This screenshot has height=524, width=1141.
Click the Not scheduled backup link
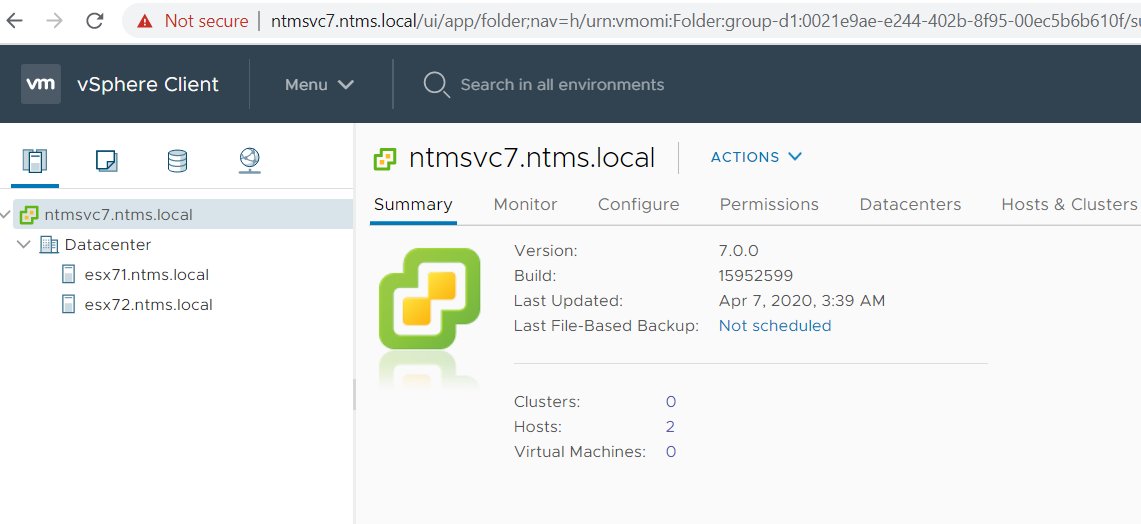(x=775, y=325)
